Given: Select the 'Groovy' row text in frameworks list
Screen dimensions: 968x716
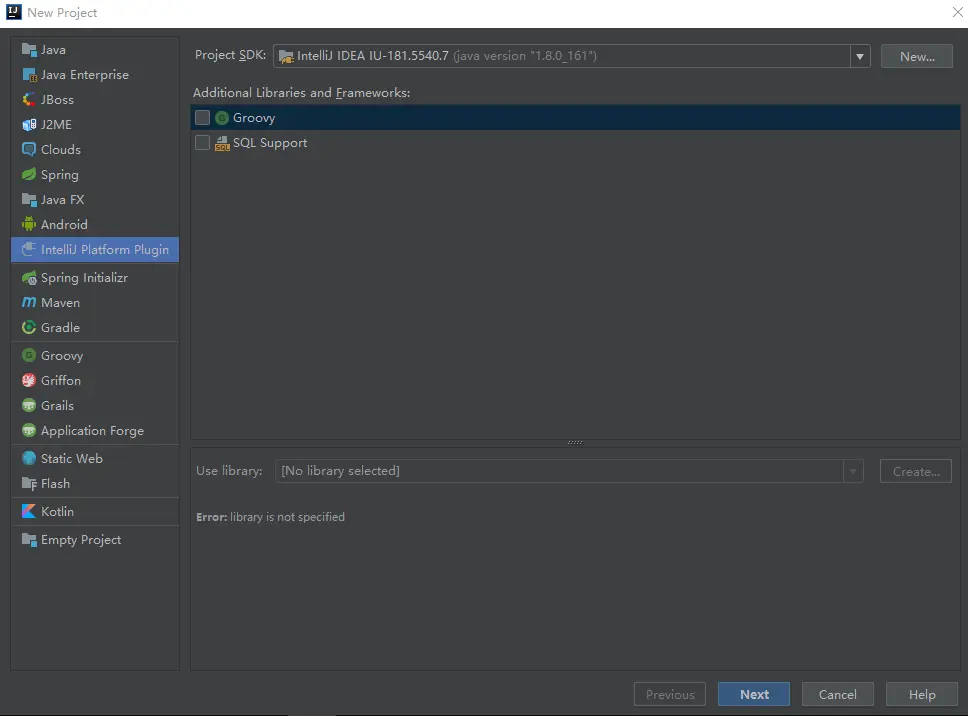Looking at the screenshot, I should [x=254, y=118].
